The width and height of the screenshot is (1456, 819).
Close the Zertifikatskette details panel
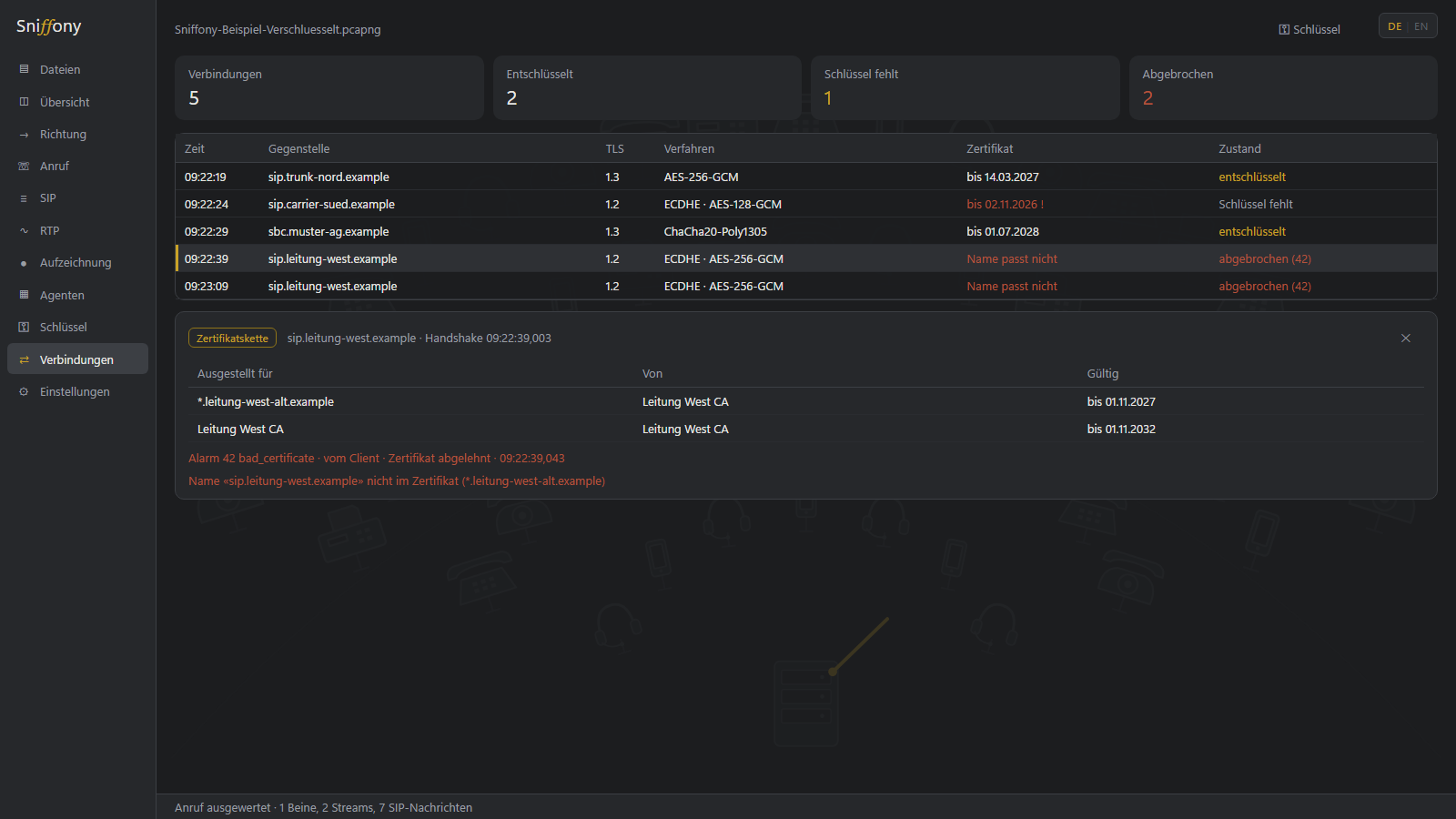(x=1406, y=339)
